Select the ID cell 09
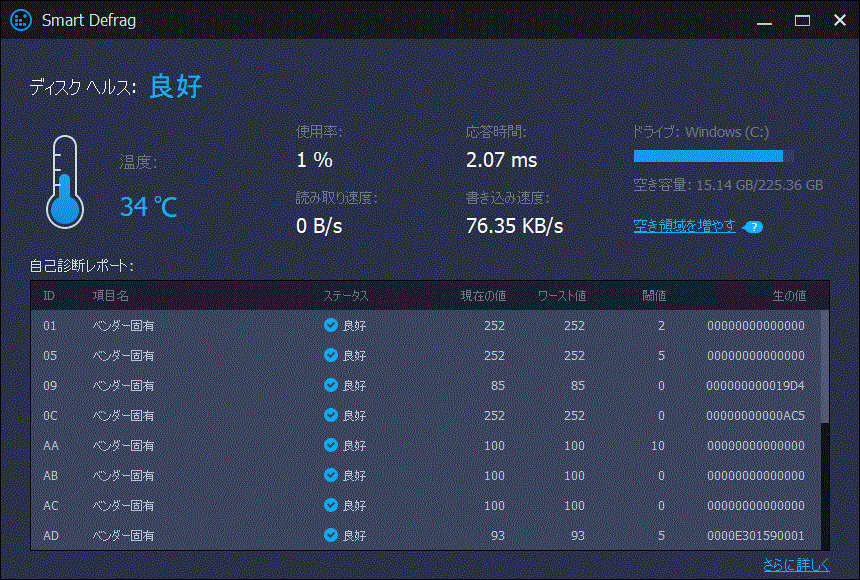 tap(50, 386)
